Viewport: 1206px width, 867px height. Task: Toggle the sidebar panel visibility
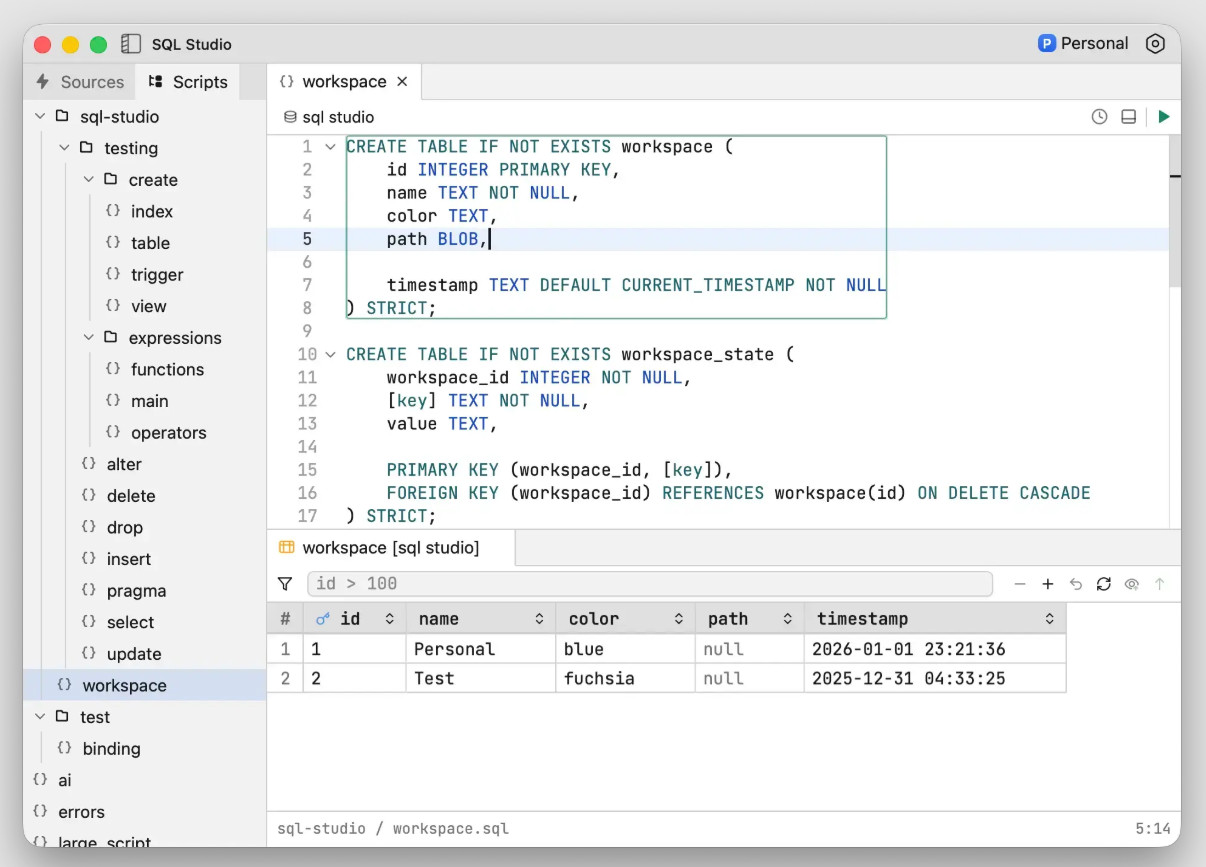pyautogui.click(x=131, y=44)
